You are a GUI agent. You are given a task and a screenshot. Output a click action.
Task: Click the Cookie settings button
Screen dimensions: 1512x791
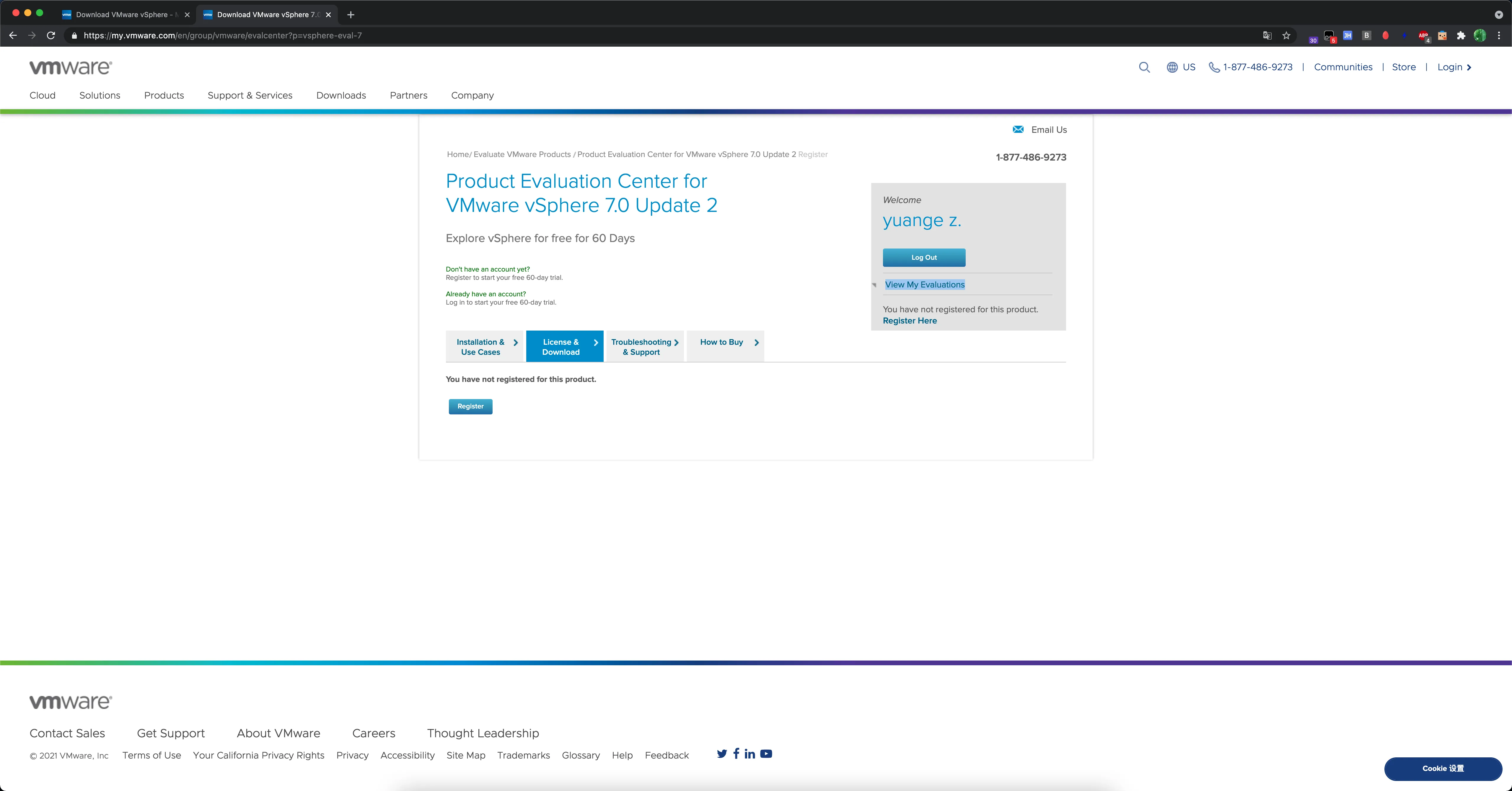[x=1443, y=769]
